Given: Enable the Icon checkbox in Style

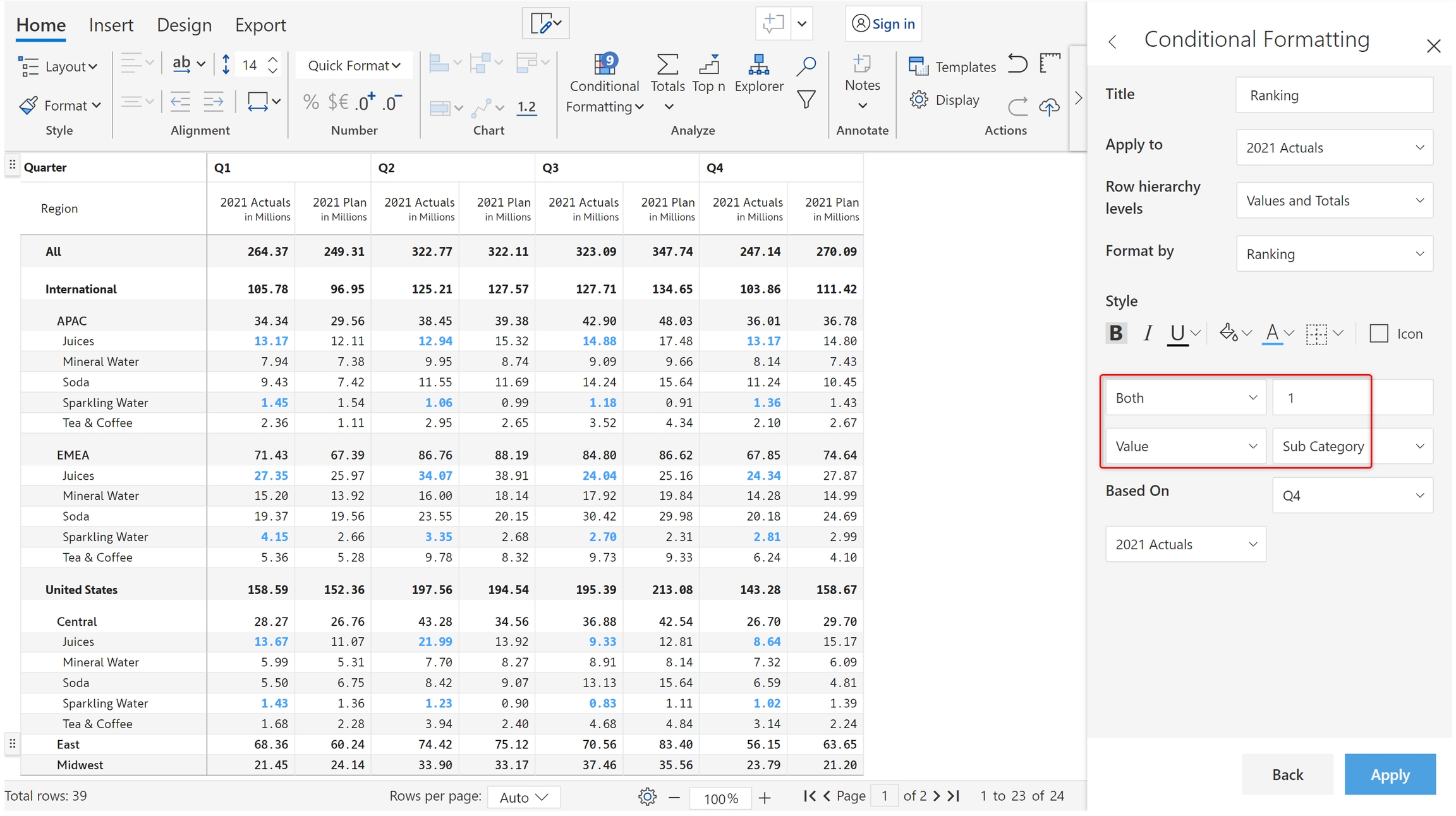Looking at the screenshot, I should point(1378,334).
